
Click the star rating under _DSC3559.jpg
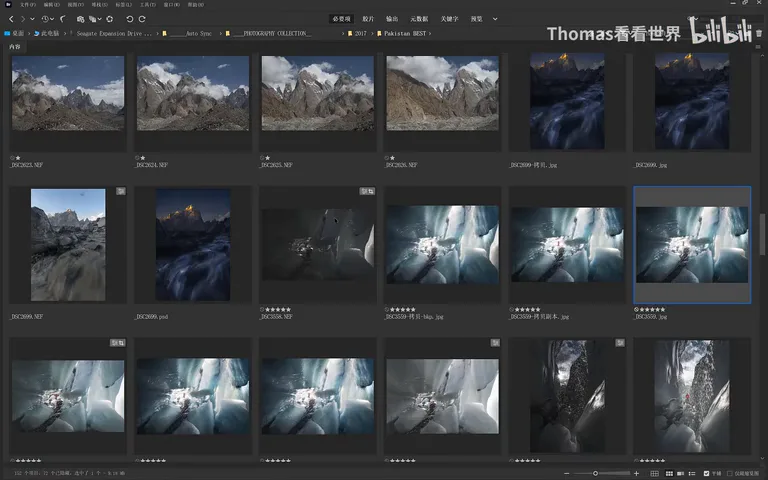point(652,310)
